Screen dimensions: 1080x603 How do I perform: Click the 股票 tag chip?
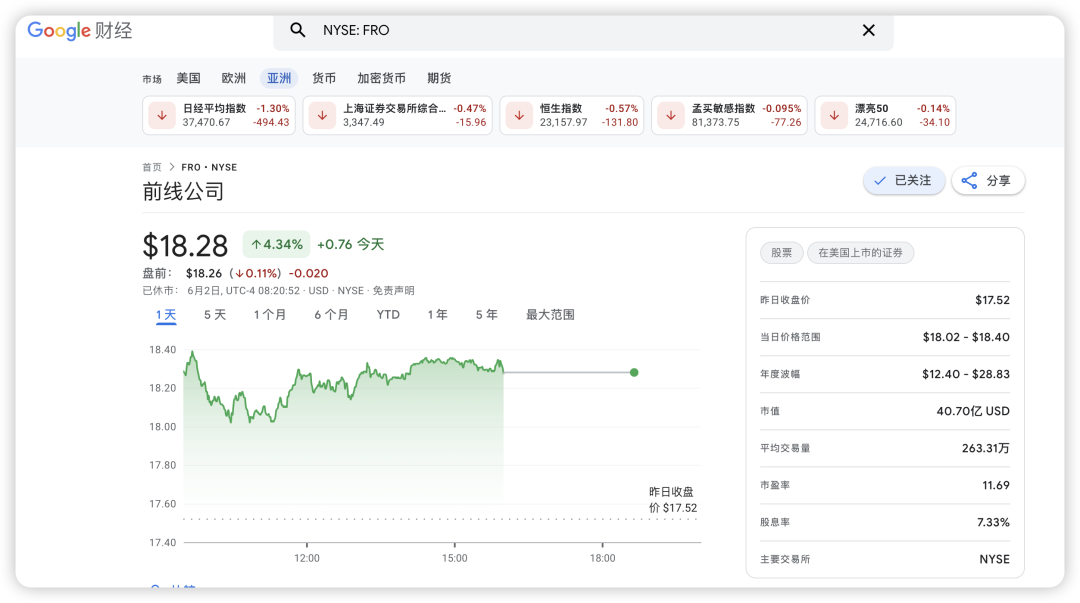tap(781, 253)
